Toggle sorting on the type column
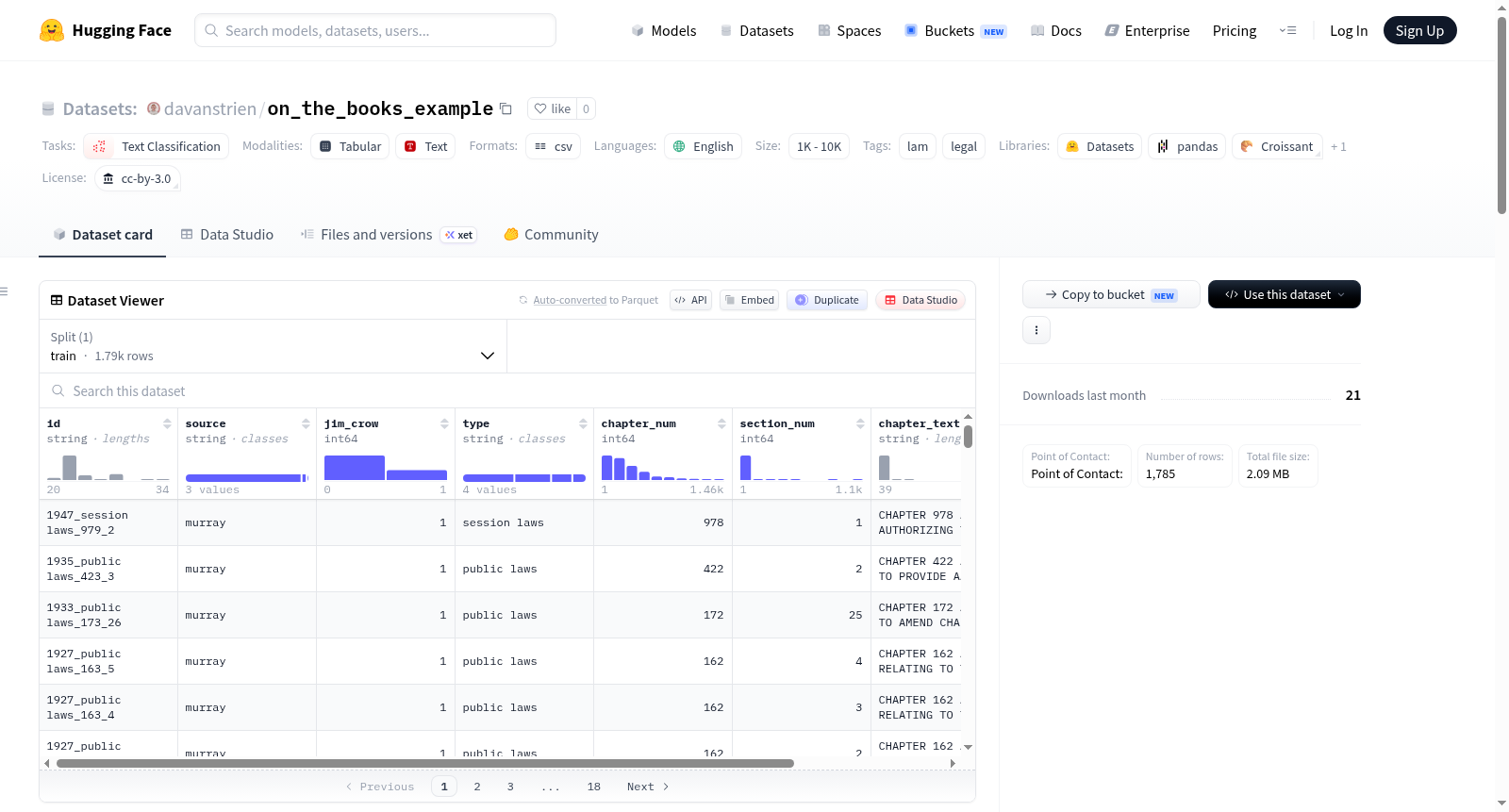1509x812 pixels. (583, 423)
